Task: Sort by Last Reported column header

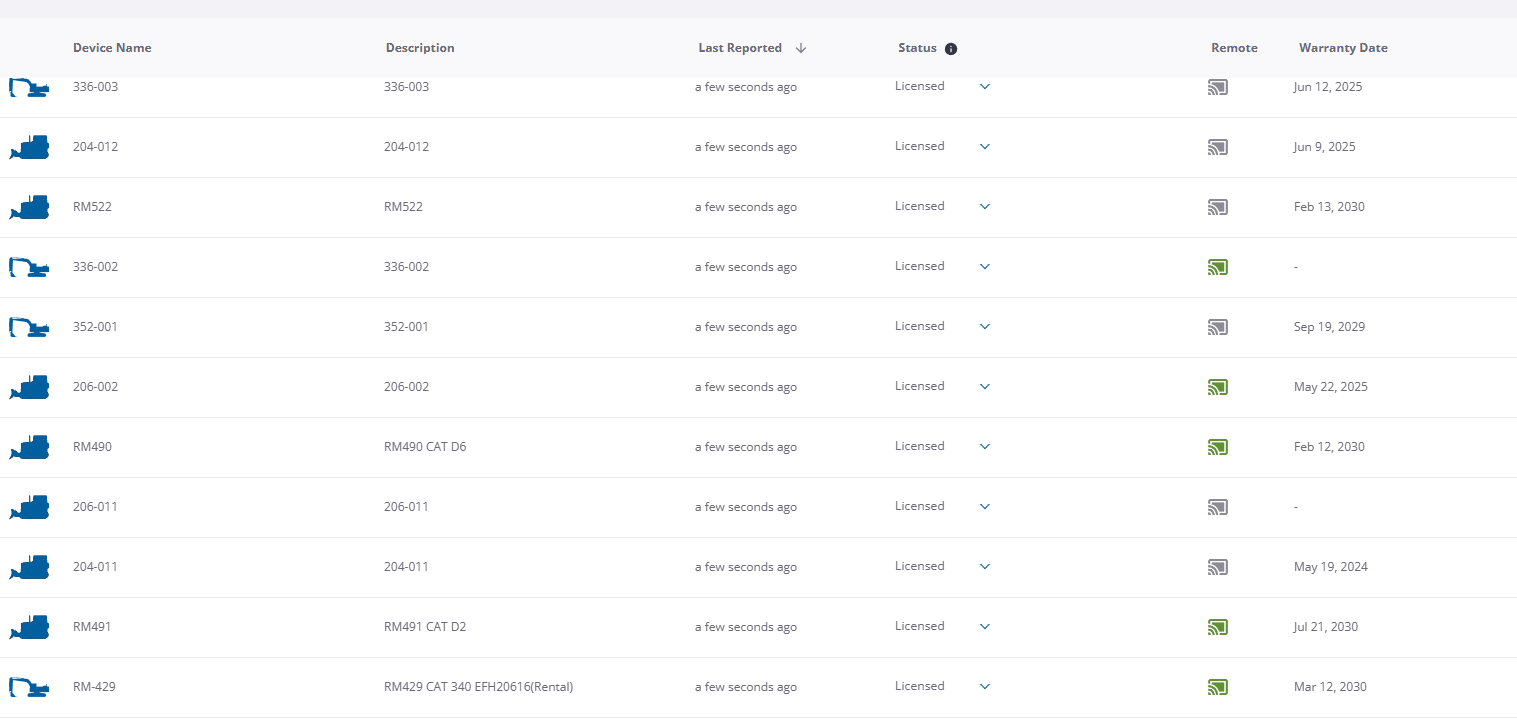Action: click(740, 48)
